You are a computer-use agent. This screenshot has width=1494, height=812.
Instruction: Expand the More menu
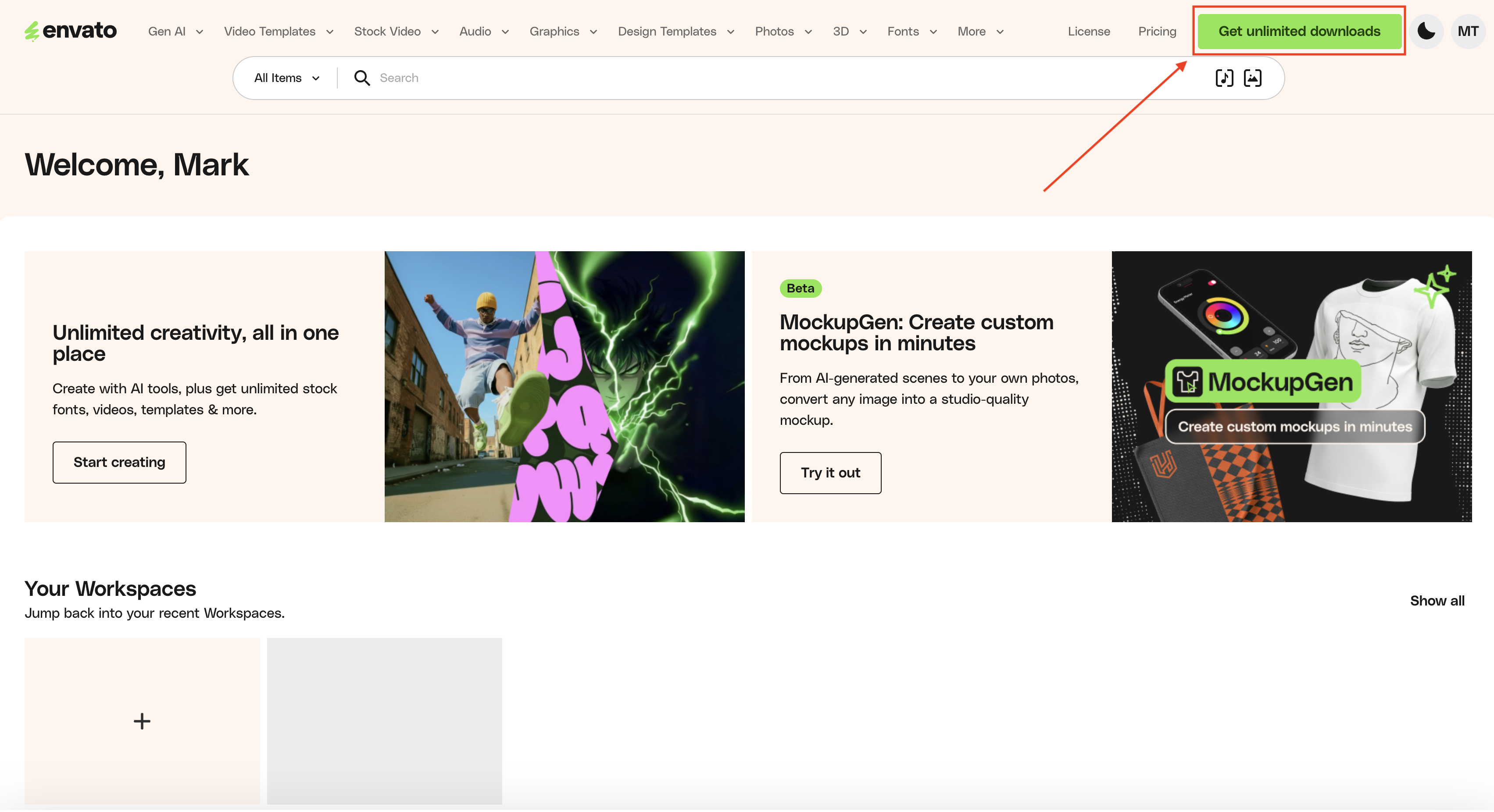(x=980, y=31)
